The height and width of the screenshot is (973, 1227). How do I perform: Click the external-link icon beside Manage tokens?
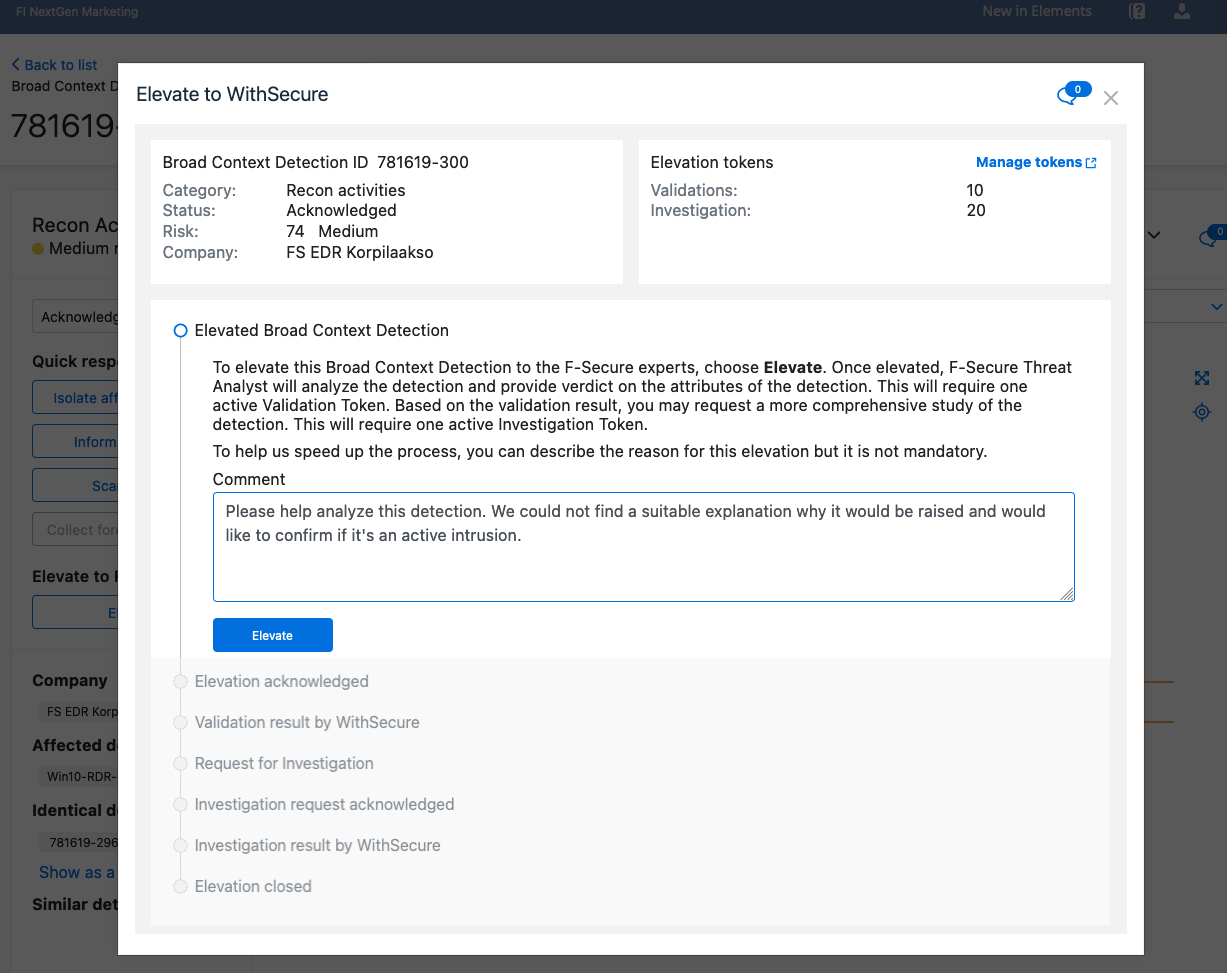[x=1093, y=162]
